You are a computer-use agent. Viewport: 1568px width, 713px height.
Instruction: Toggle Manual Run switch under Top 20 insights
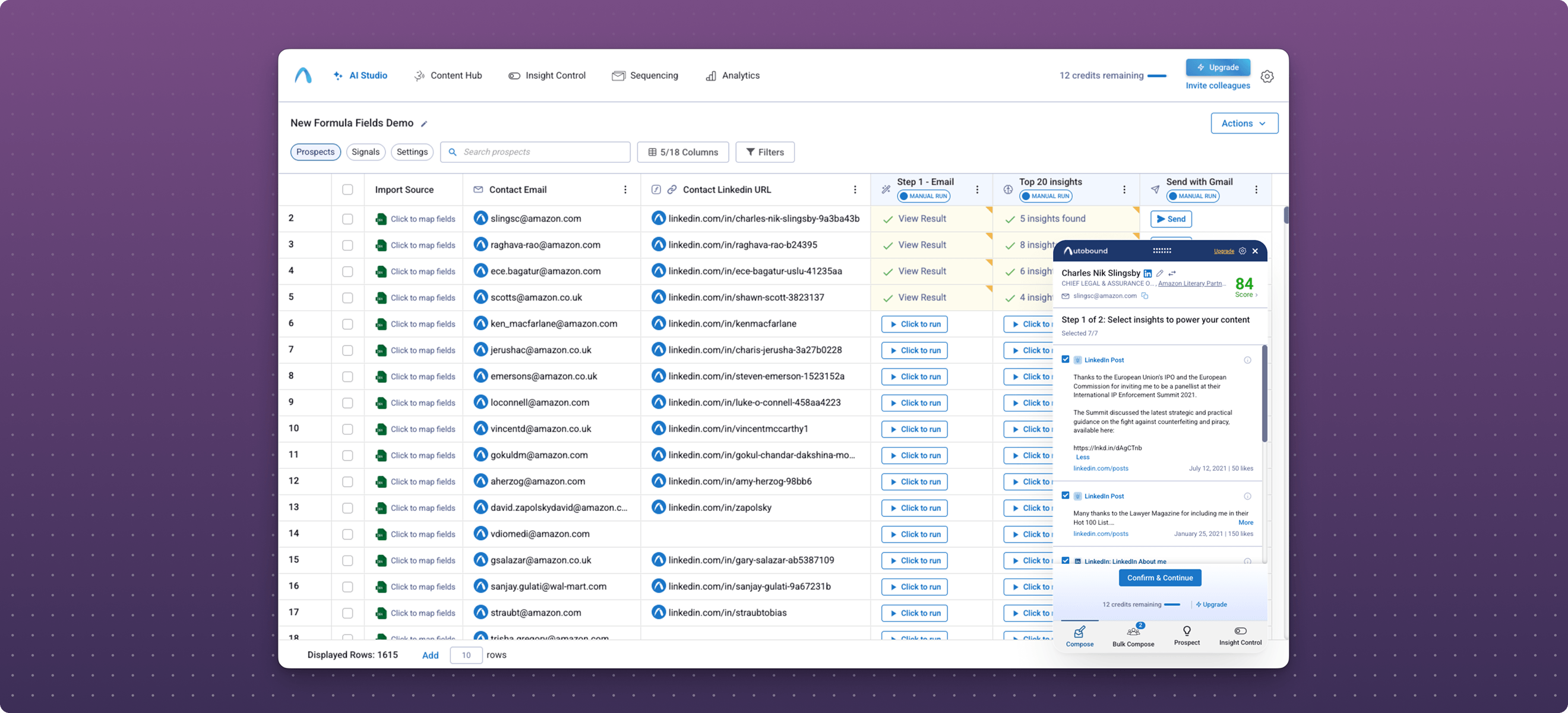coord(1046,197)
